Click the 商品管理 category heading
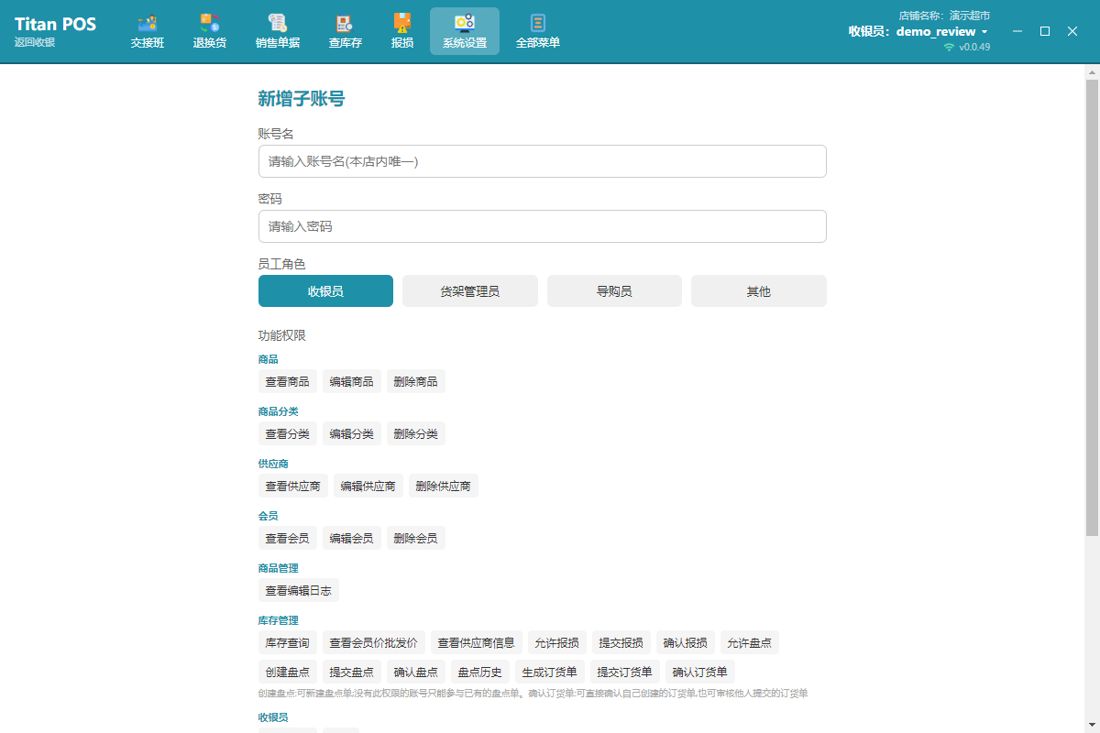 [278, 568]
